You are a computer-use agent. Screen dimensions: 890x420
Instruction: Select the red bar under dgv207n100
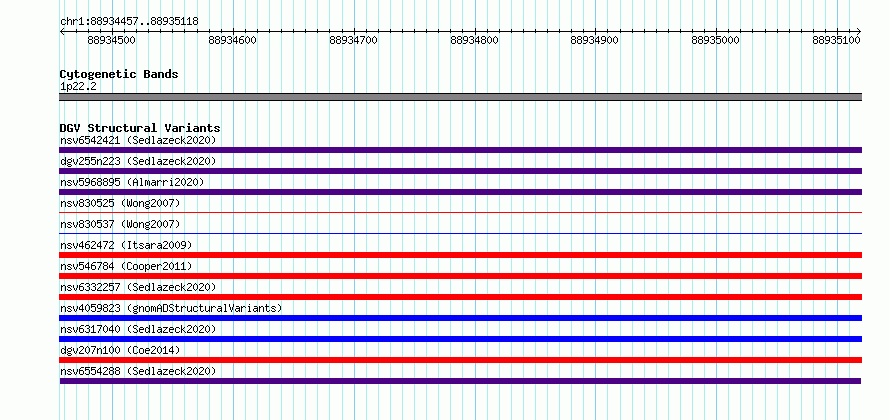click(x=461, y=360)
